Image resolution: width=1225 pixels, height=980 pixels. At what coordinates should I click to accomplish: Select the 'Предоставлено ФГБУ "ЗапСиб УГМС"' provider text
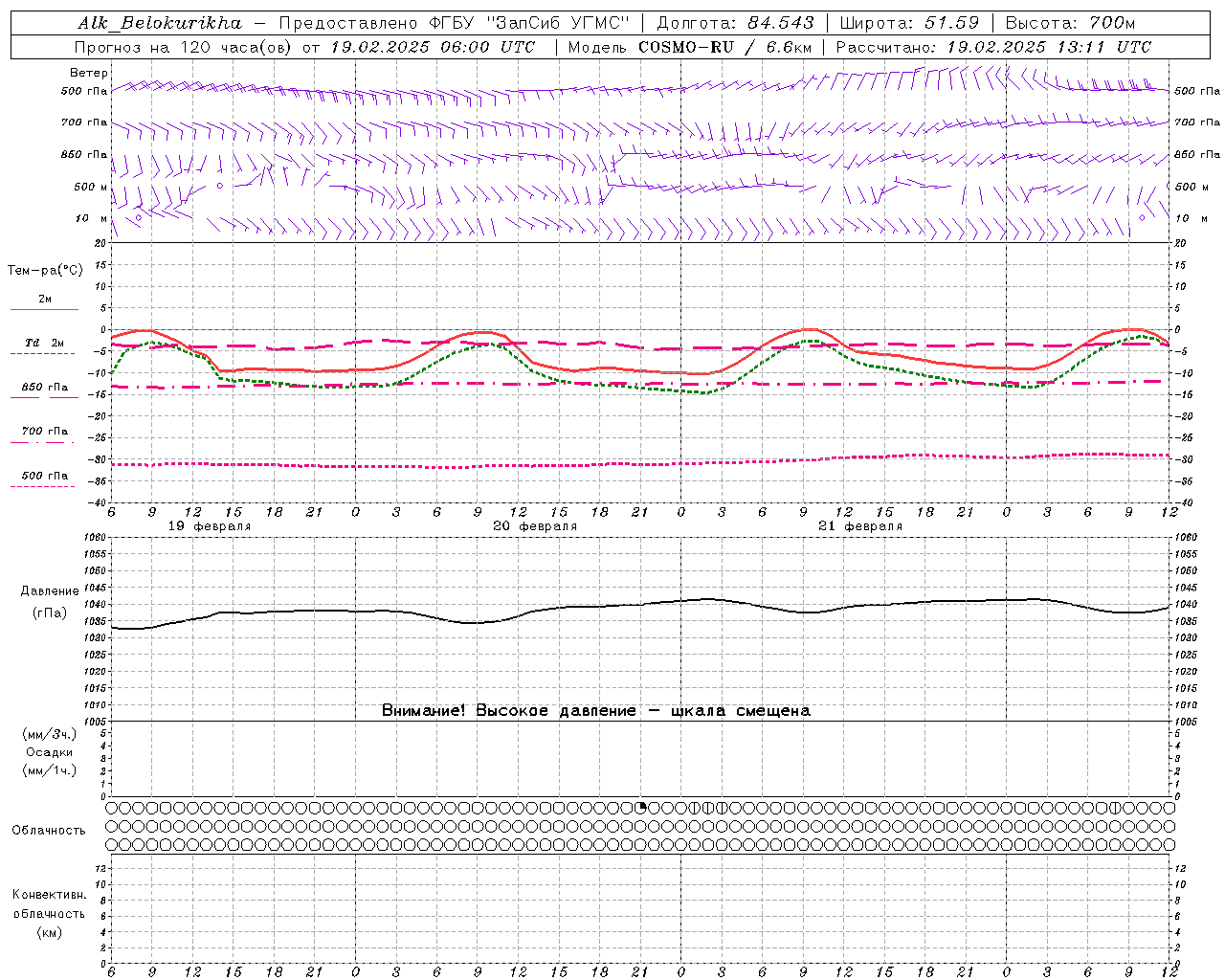(x=454, y=23)
